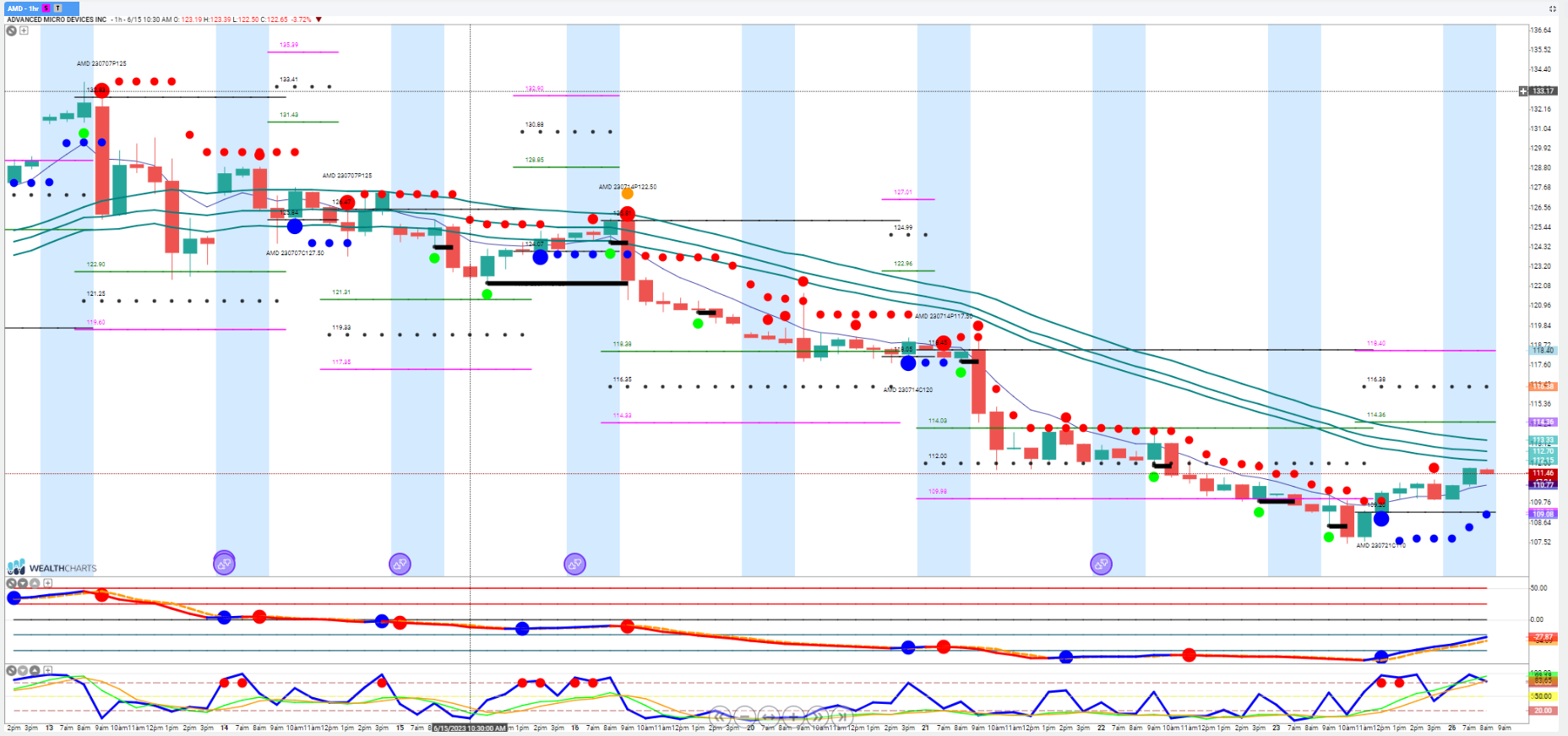1568x736 pixels.
Task: Click the orange dot above AMD 230714P122.50
Action: [x=628, y=194]
